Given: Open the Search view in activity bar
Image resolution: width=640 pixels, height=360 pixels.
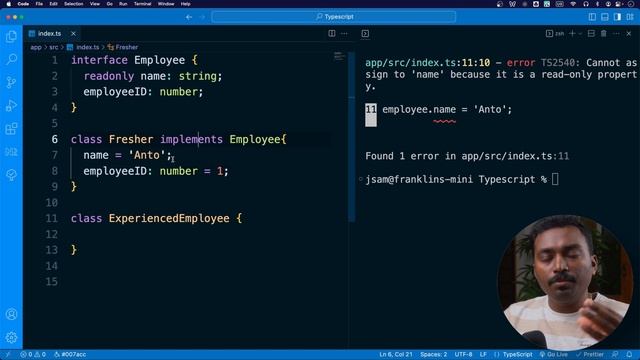Looking at the screenshot, I should click(x=11, y=60).
